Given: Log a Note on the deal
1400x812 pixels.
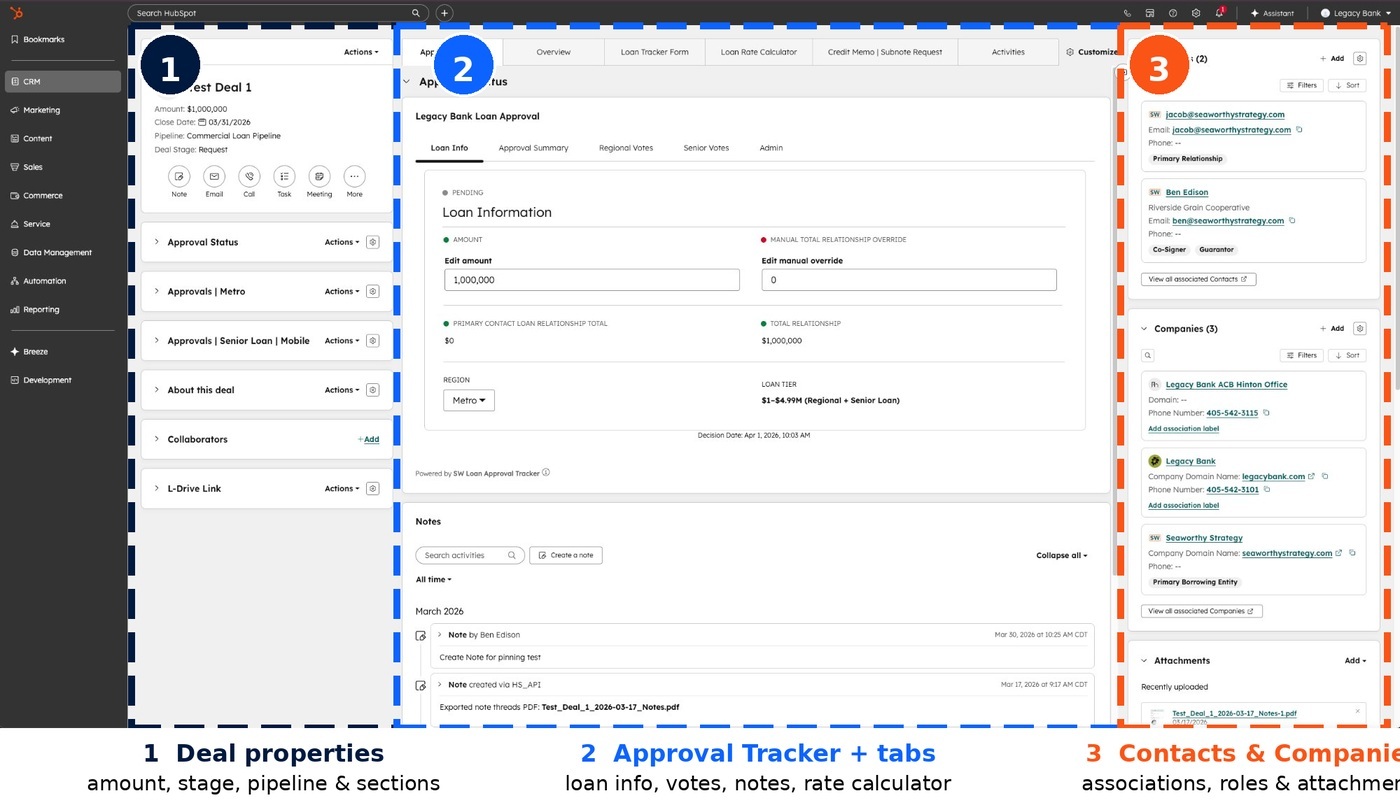Looking at the screenshot, I should 179,176.
